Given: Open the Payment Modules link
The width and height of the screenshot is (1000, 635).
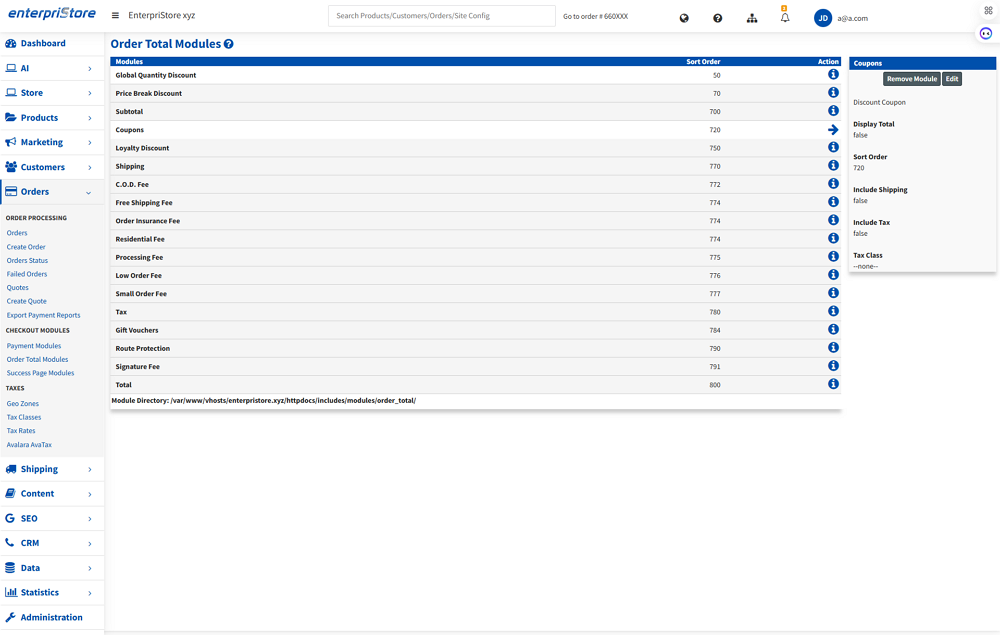Looking at the screenshot, I should point(34,346).
